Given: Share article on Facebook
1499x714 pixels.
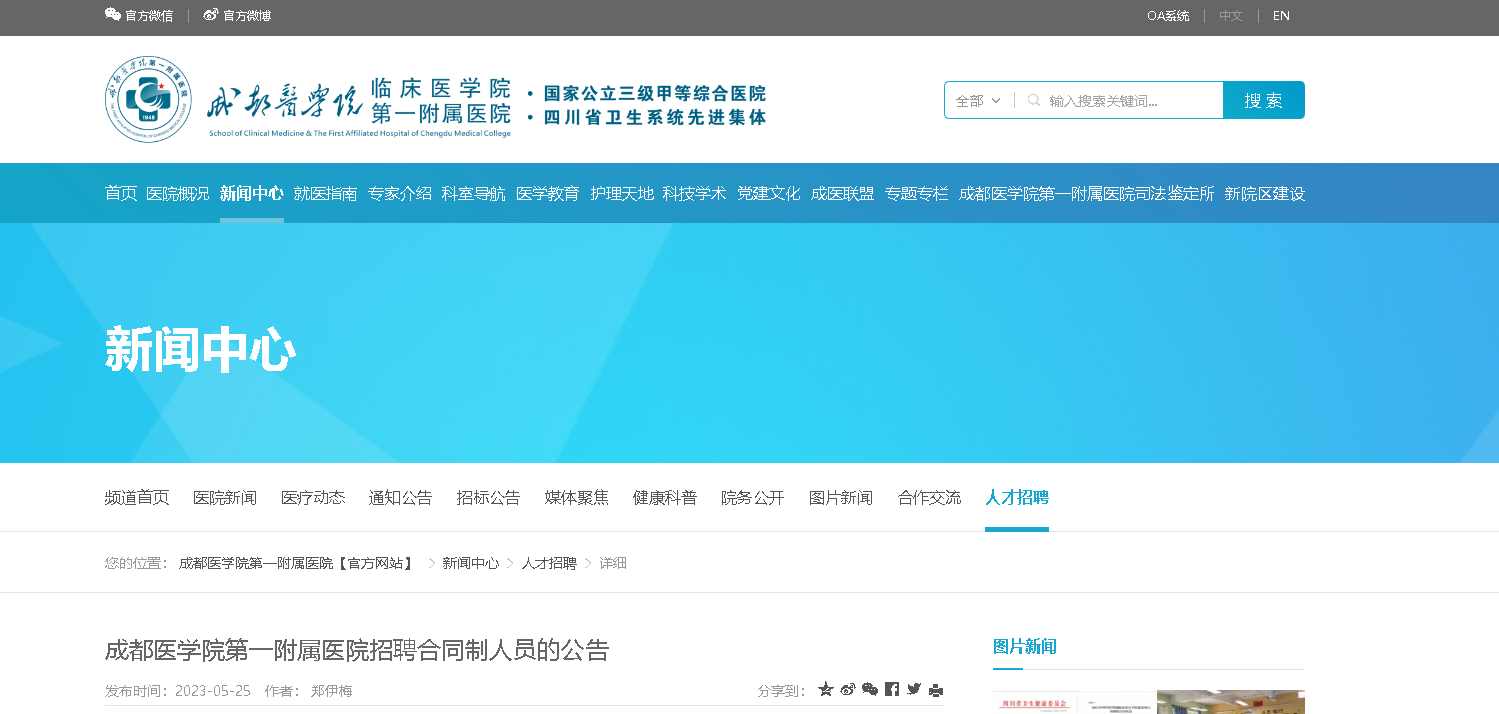Looking at the screenshot, I should [x=892, y=689].
